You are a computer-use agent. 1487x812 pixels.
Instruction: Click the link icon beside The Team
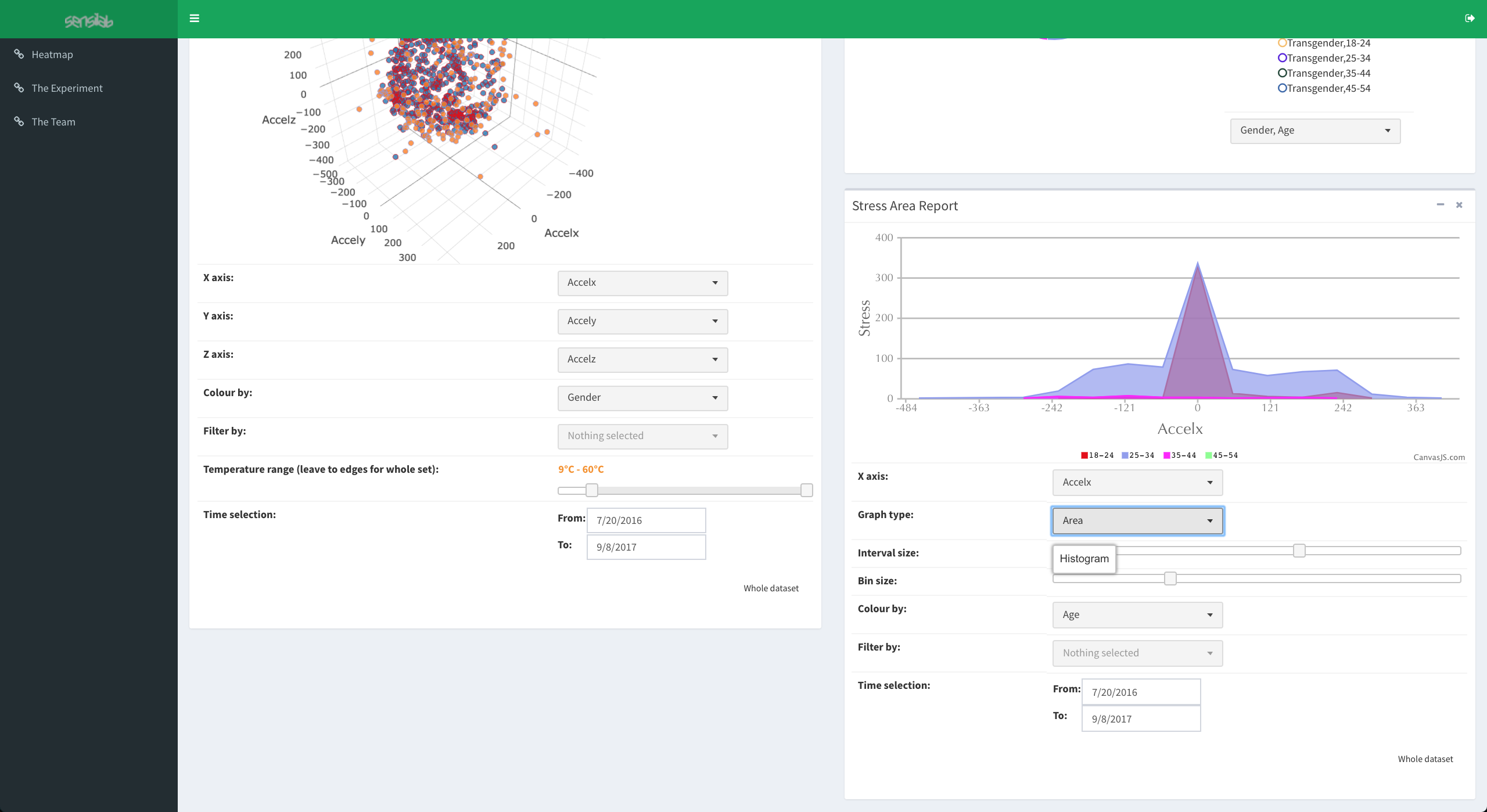coord(19,121)
